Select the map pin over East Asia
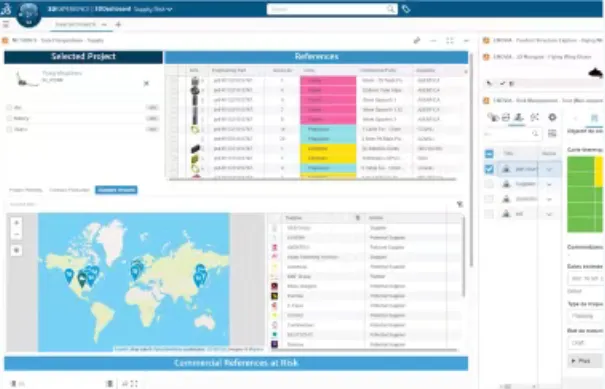Screen dimensions: 605x389 pos(198,279)
